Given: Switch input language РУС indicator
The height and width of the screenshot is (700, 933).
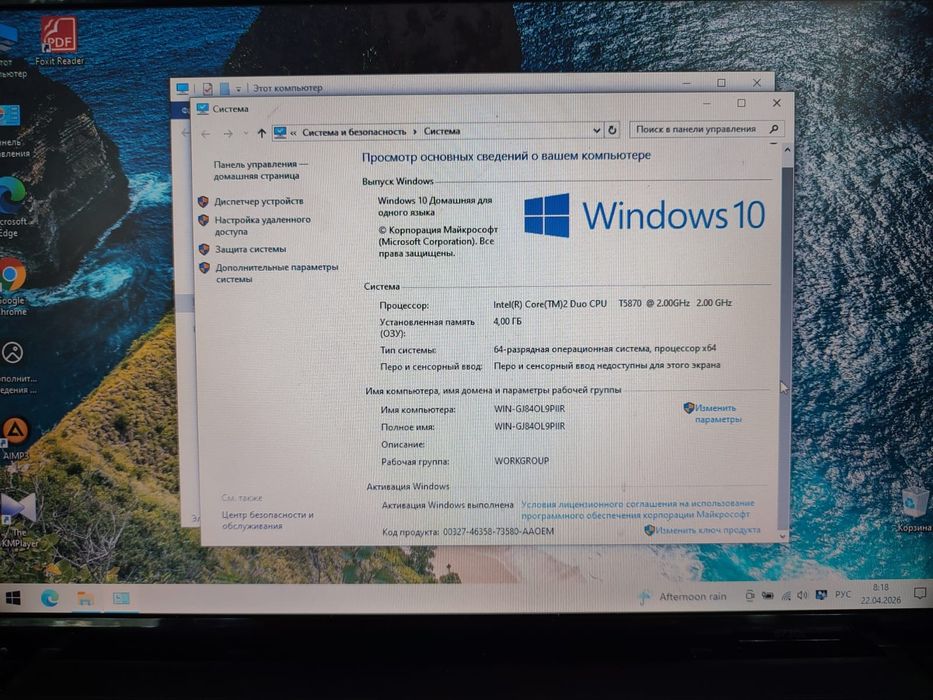Looking at the screenshot, I should coord(843,594).
